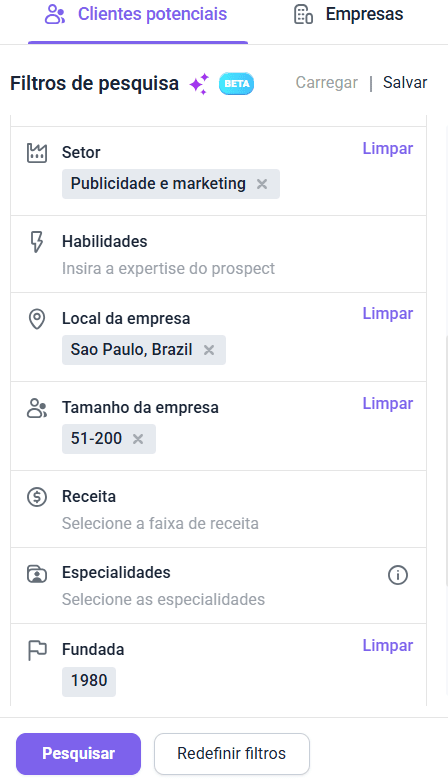Remove the Sao Paulo, Brazil tag
The height and width of the screenshot is (783, 448).
[x=209, y=350]
